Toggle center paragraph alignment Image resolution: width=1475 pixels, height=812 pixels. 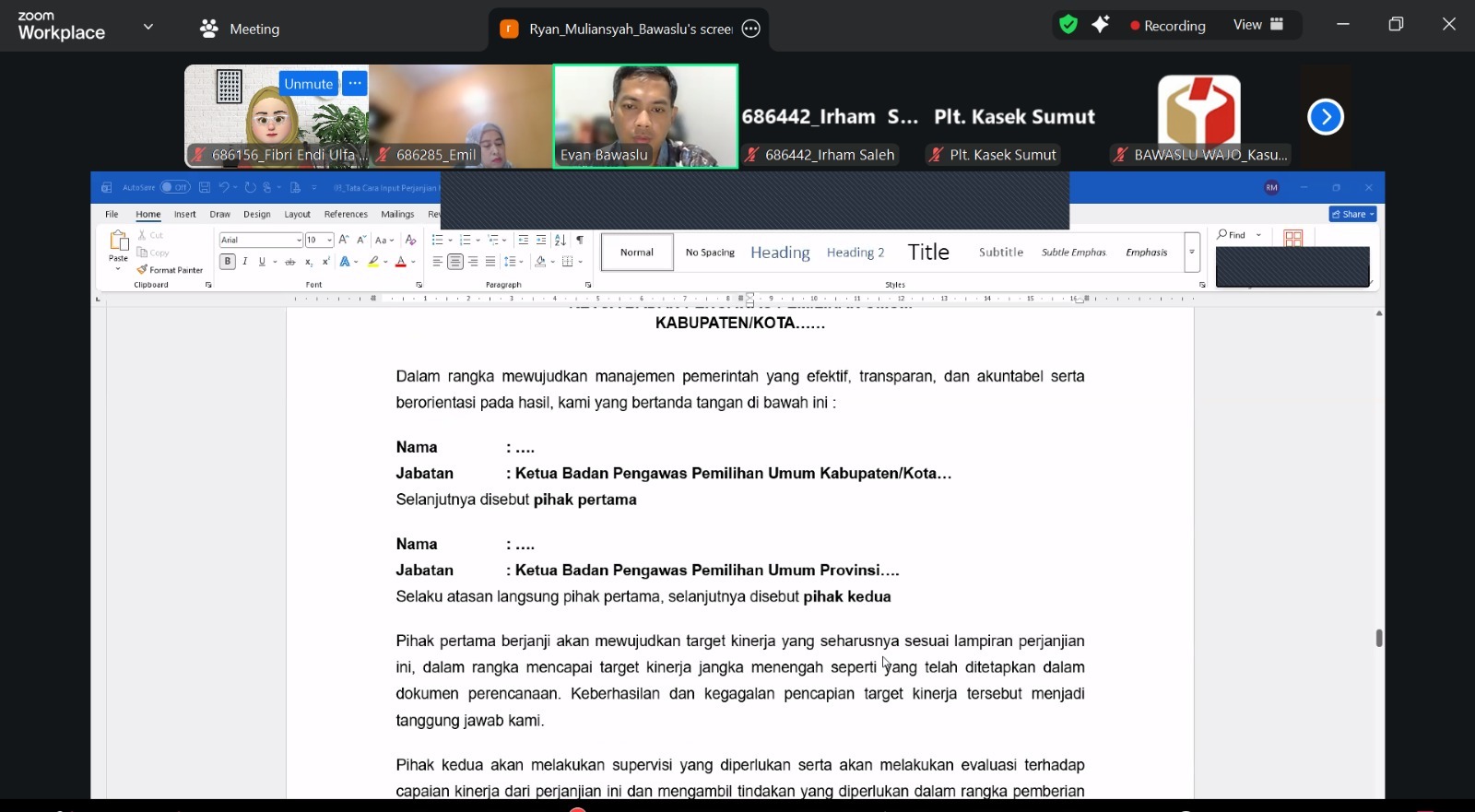[x=455, y=262]
